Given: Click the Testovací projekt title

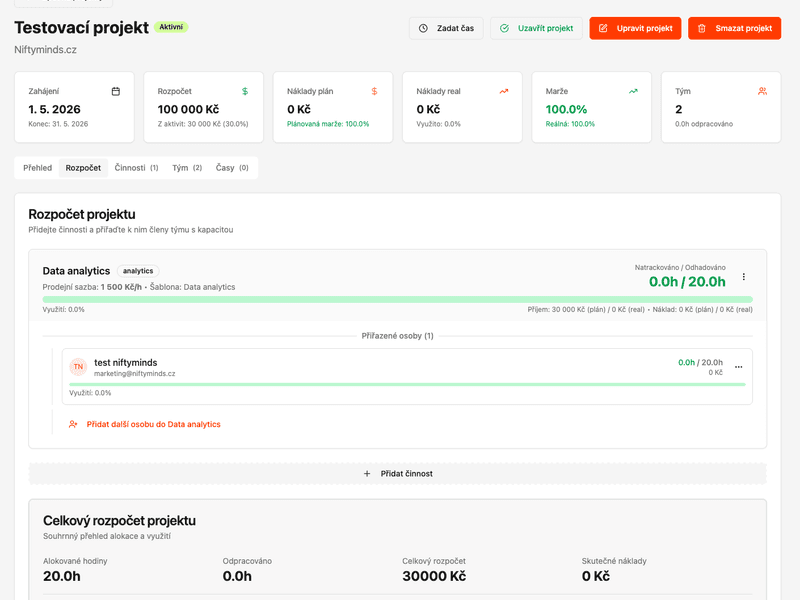Looking at the screenshot, I should [x=82, y=27].
